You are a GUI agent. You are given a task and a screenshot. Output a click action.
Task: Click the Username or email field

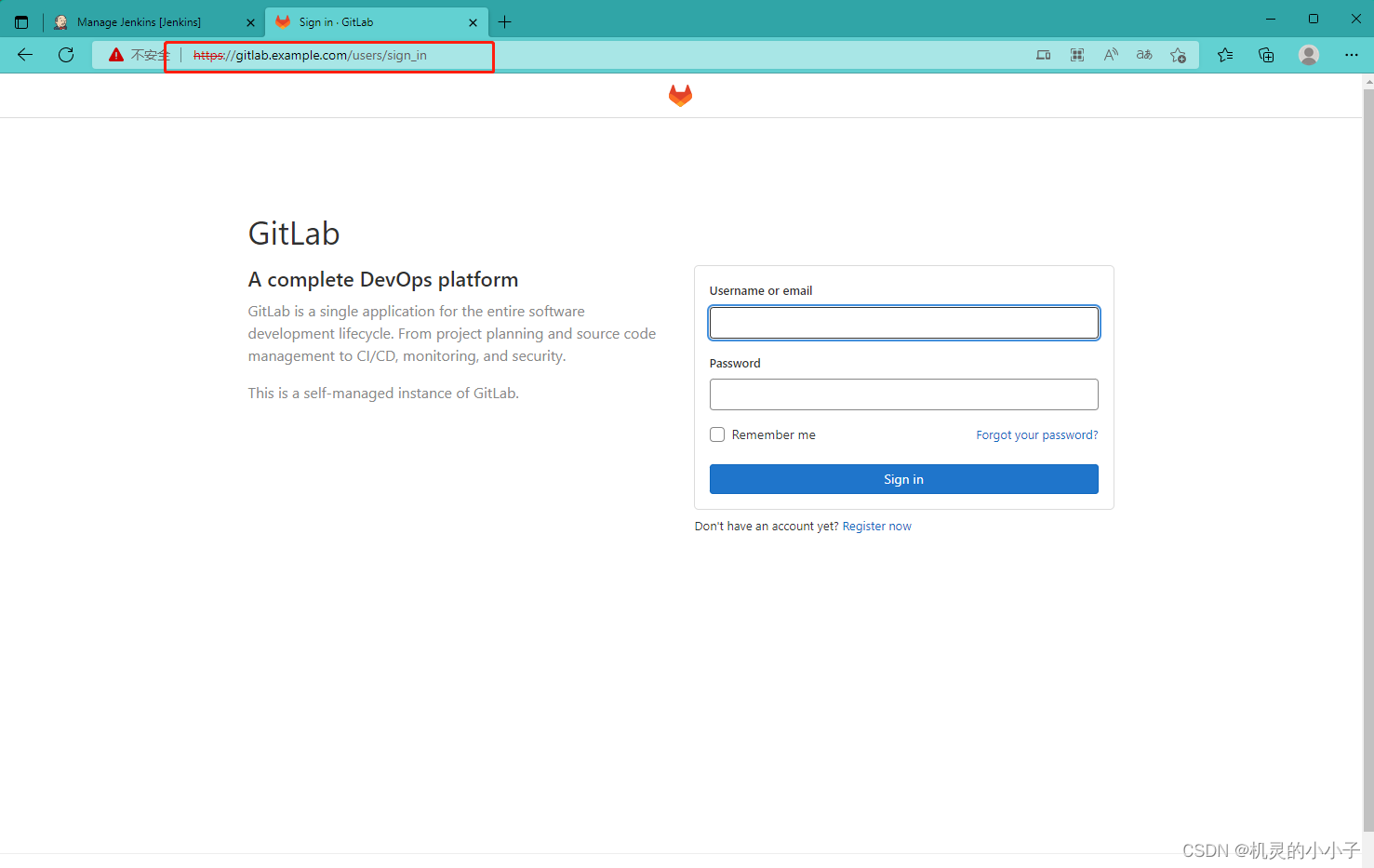[x=904, y=323]
